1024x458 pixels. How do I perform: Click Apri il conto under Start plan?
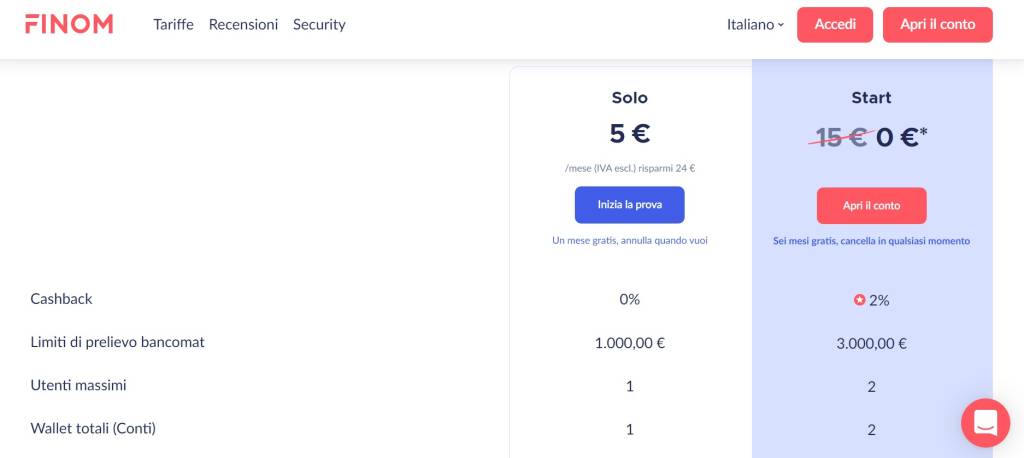[871, 205]
